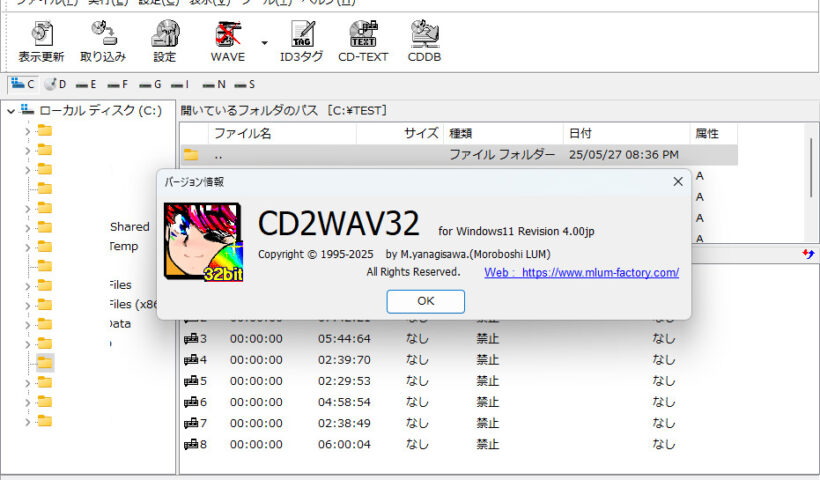Click 禁止 in the track 3 row
Image resolution: width=820 pixels, height=480 pixels.
(487, 339)
